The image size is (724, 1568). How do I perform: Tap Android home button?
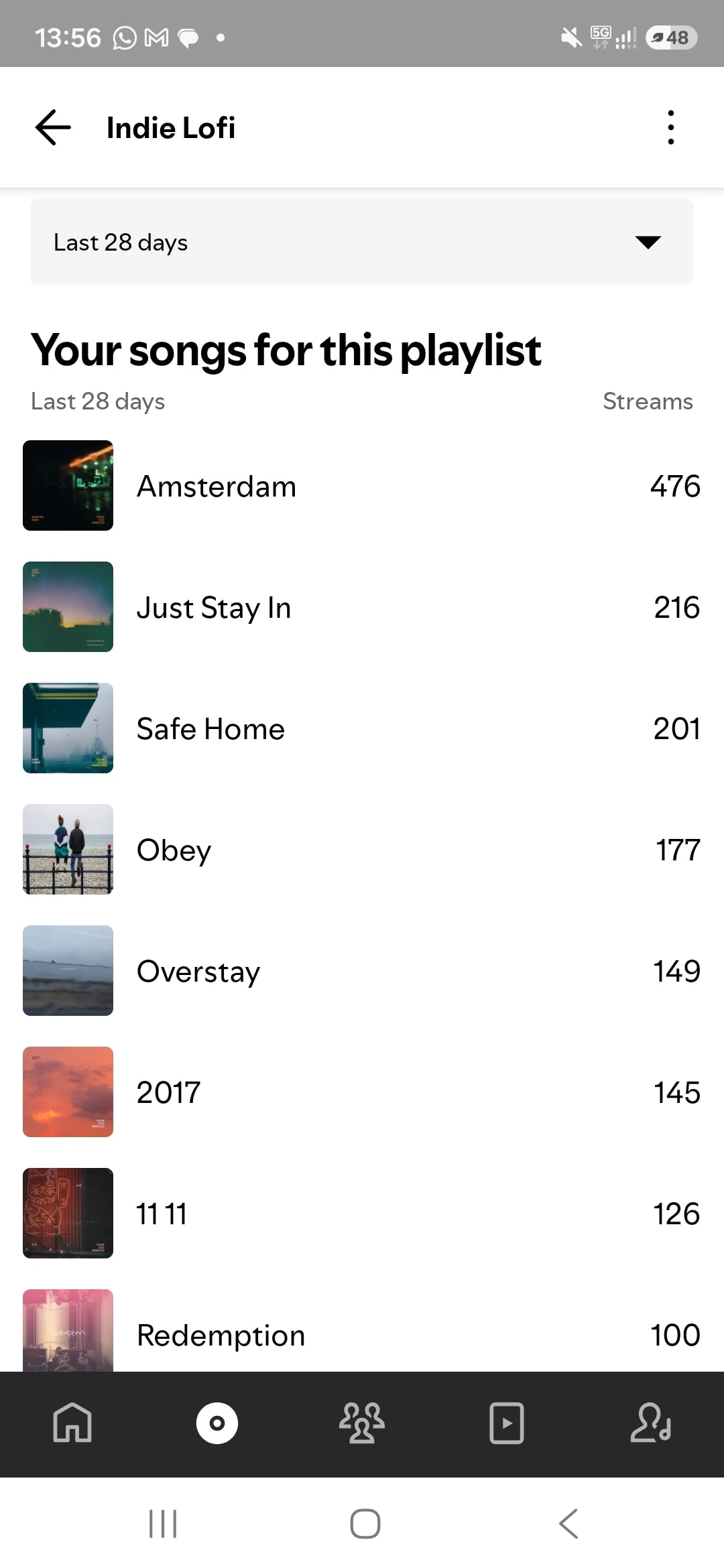point(365,1524)
